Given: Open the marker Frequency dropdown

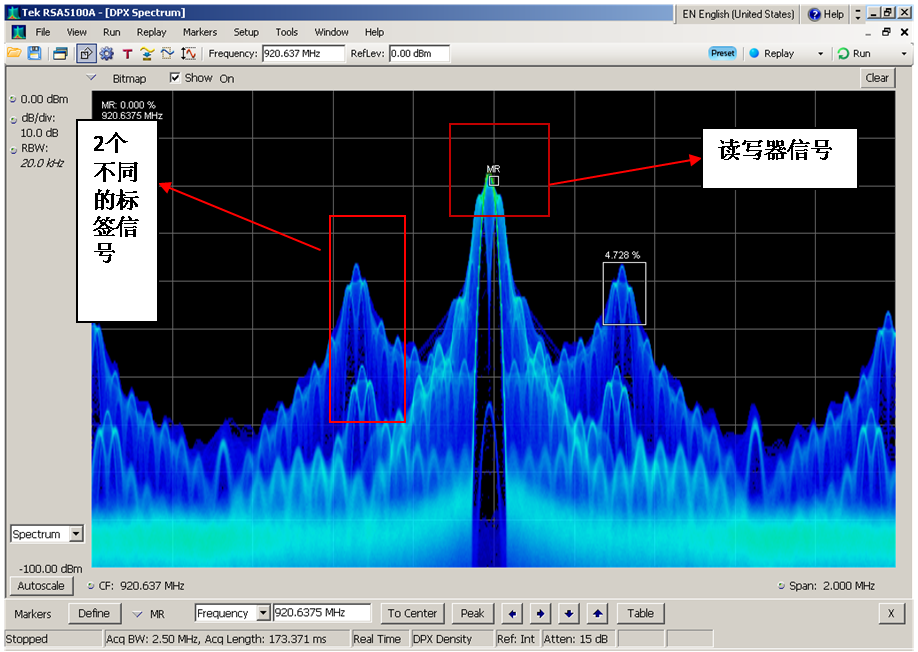Looking at the screenshot, I should (263, 613).
